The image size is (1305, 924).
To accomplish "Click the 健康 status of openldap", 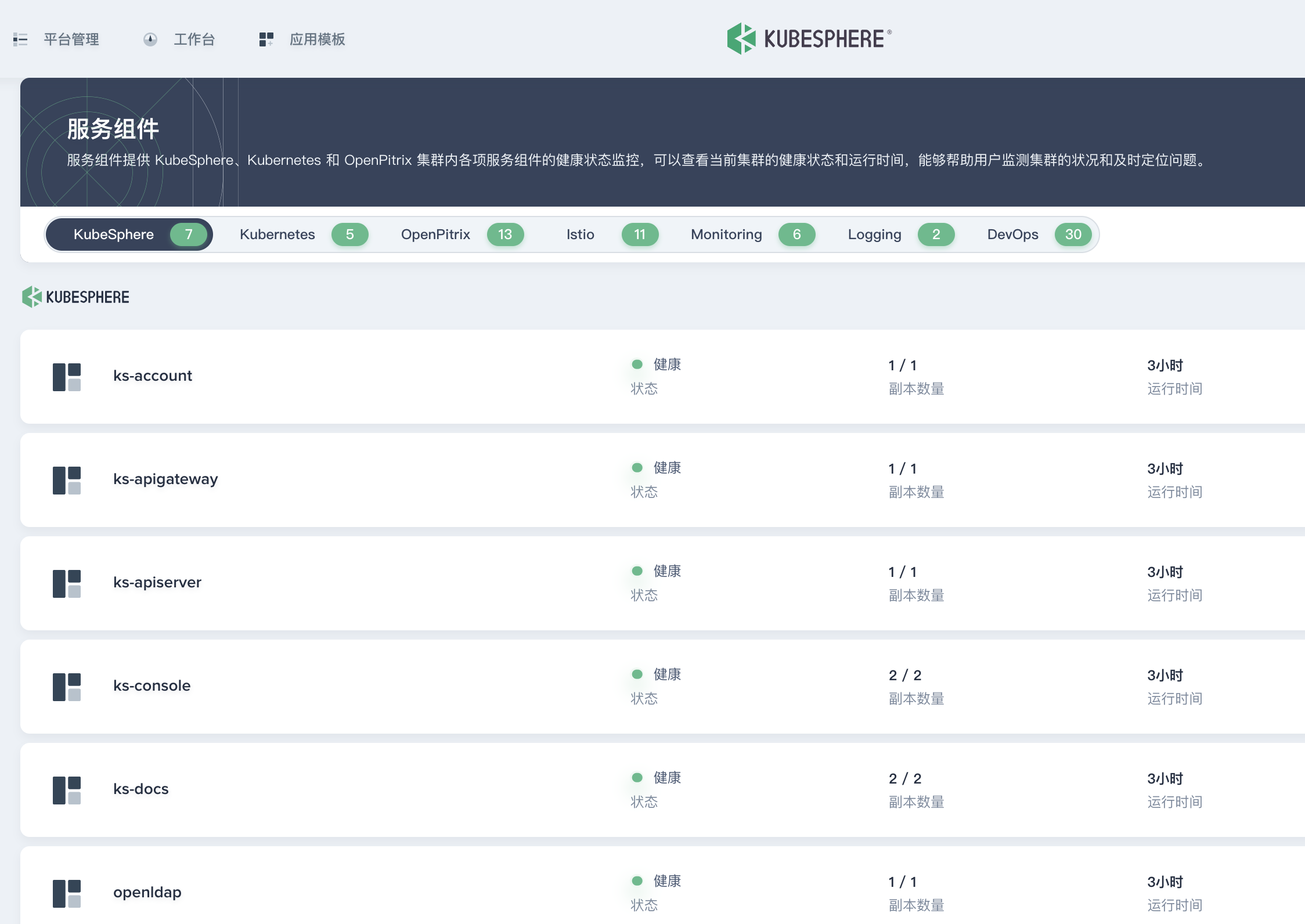I will click(667, 881).
